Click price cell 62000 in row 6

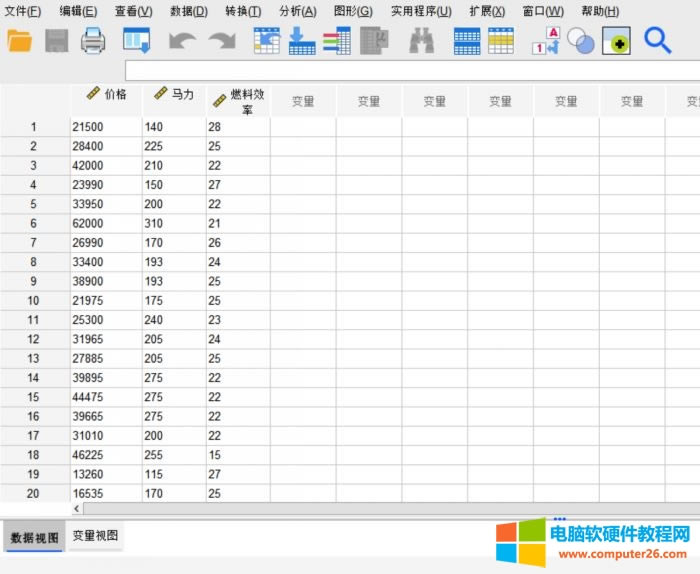click(x=106, y=223)
